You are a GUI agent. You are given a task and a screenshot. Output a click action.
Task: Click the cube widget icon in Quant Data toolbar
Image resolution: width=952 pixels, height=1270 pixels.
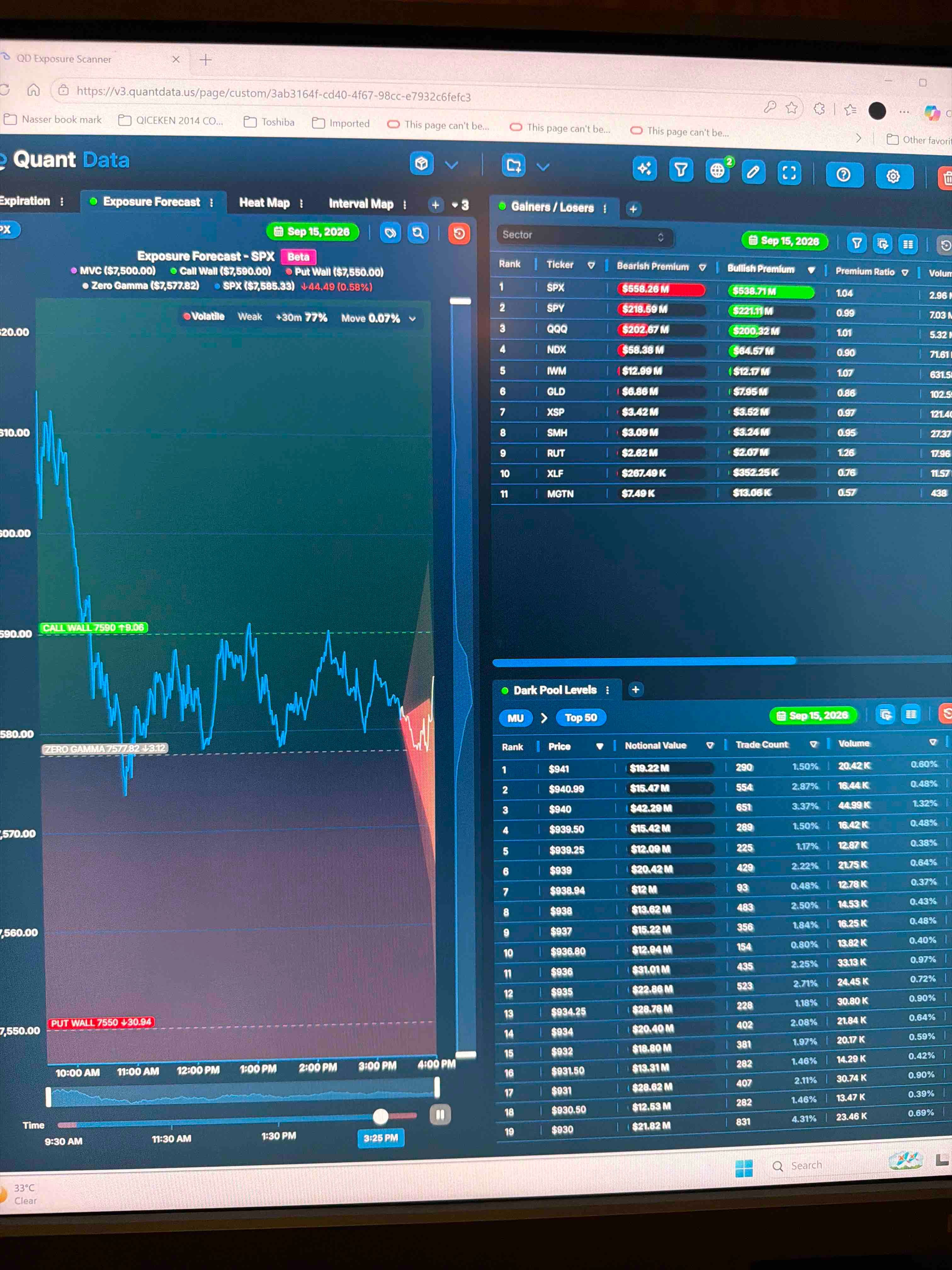(421, 163)
